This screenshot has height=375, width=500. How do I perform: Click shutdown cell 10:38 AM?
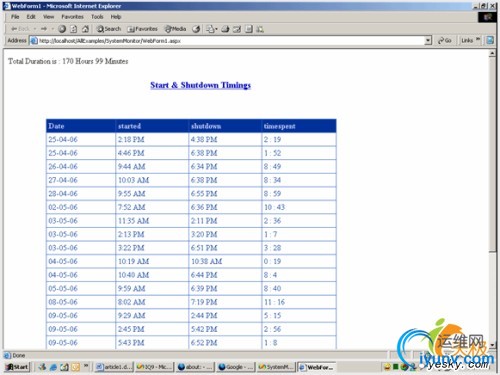click(x=225, y=261)
